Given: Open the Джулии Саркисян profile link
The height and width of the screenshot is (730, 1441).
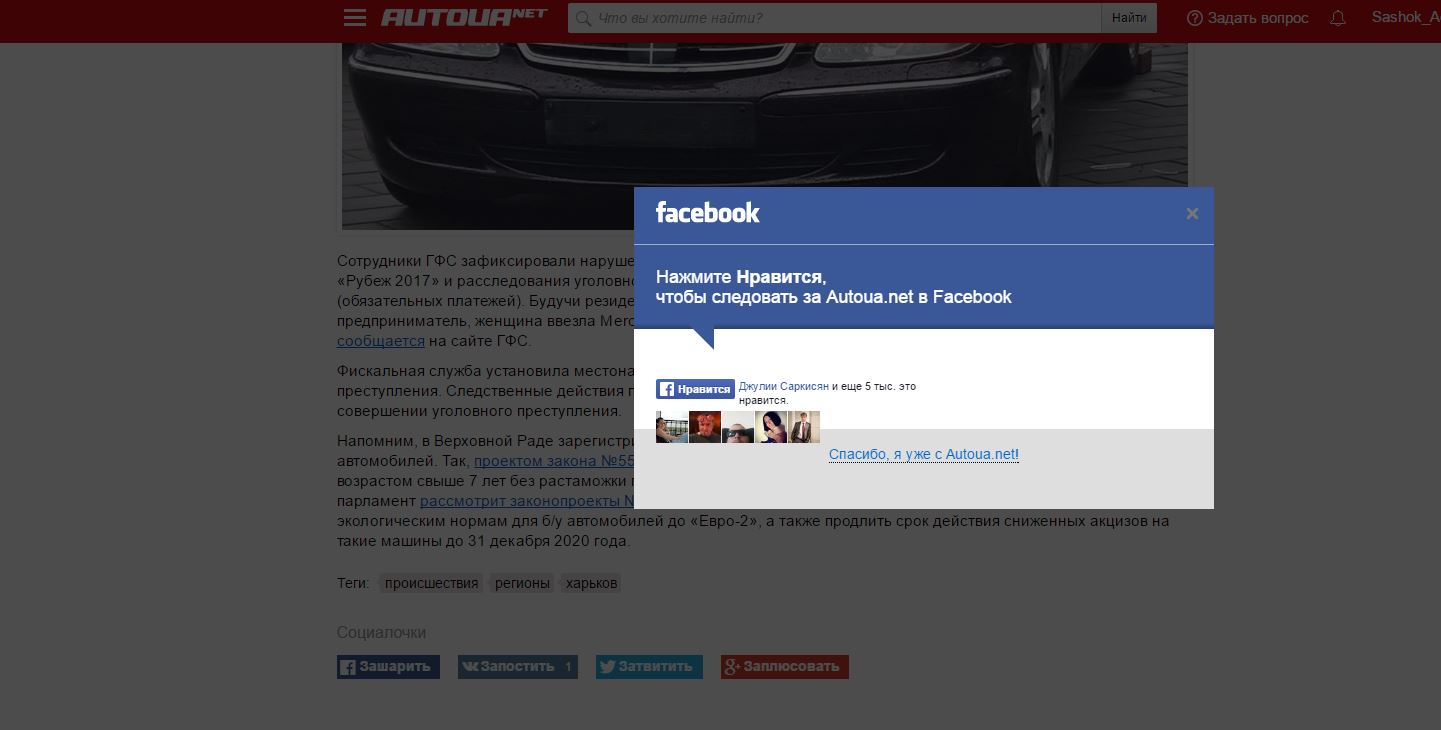Looking at the screenshot, I should pyautogui.click(x=783, y=386).
